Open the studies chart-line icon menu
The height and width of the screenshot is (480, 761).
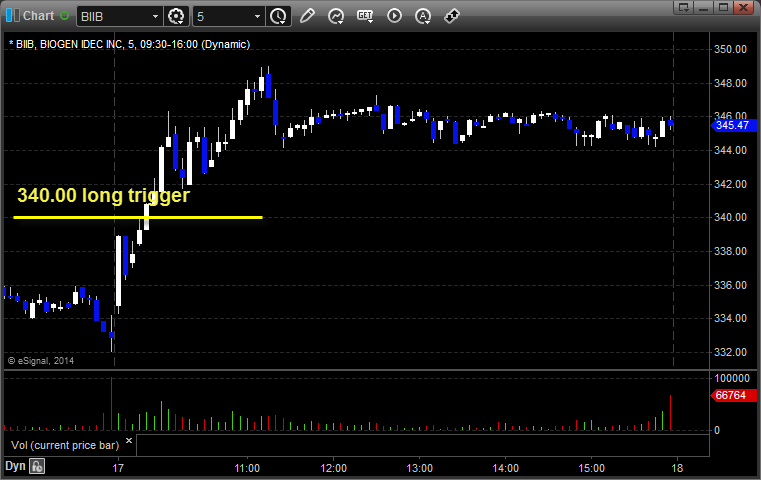point(336,16)
